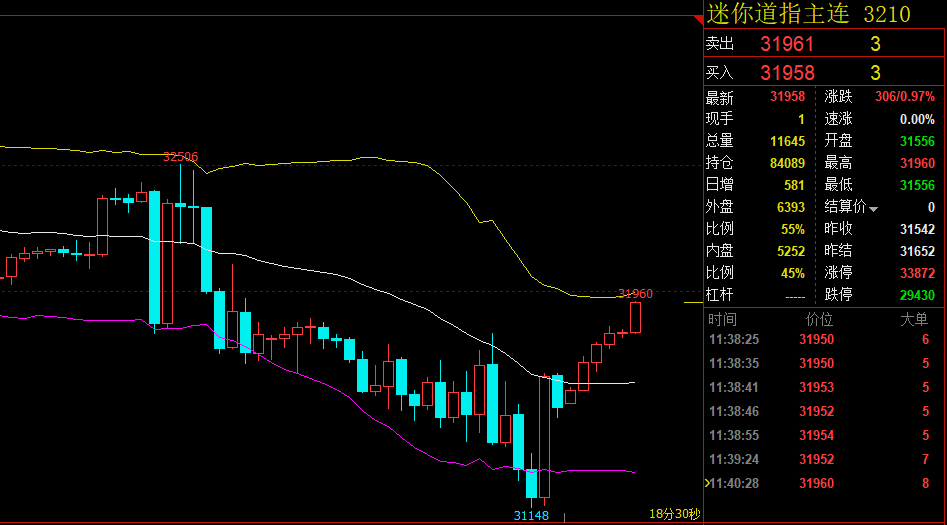Click the 总量 value 11645
This screenshot has width=947, height=525.
[788, 141]
